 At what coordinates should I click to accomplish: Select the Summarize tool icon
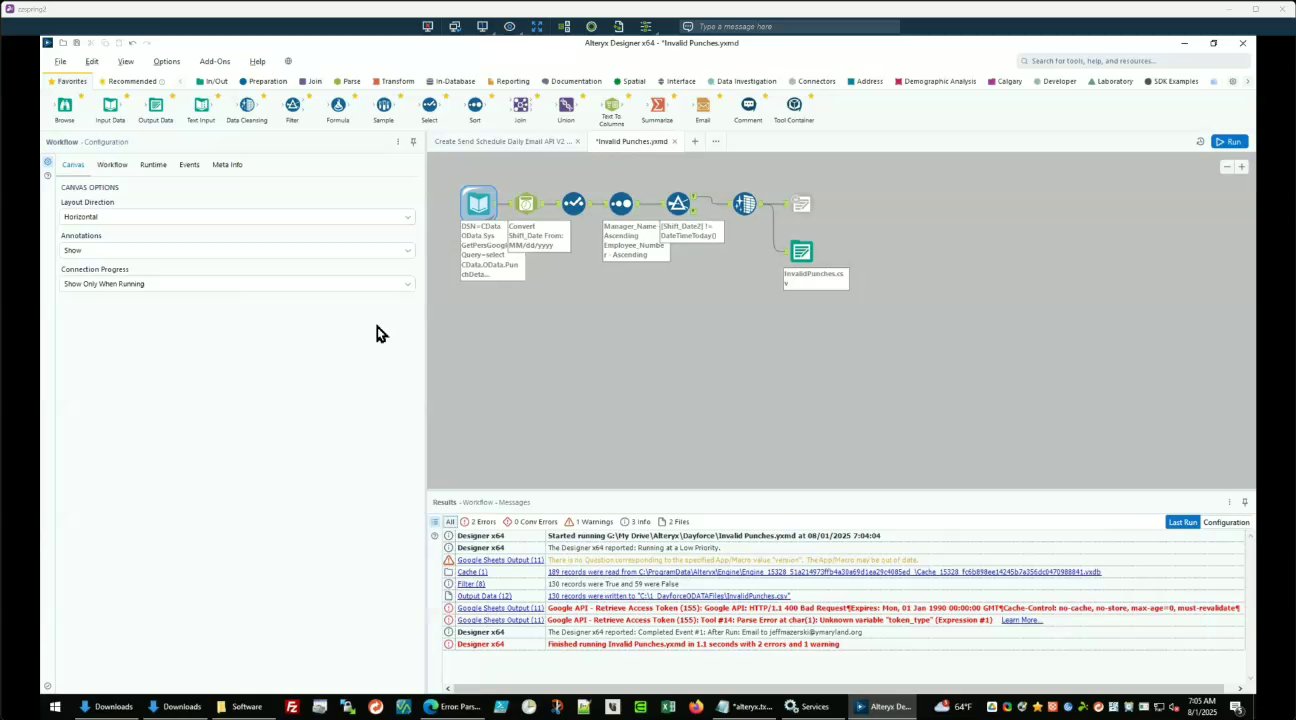pyautogui.click(x=657, y=105)
